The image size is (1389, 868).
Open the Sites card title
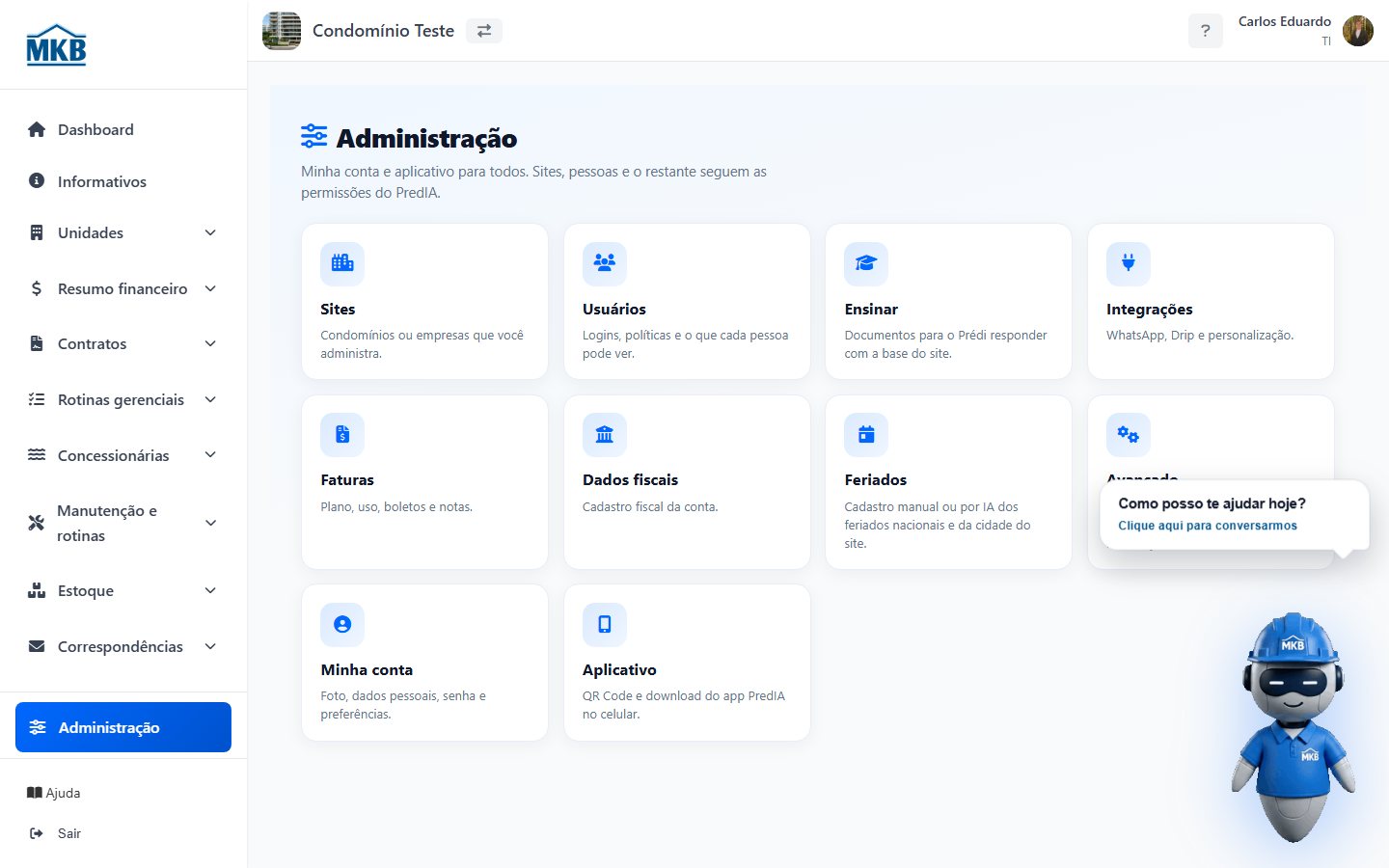point(338,310)
